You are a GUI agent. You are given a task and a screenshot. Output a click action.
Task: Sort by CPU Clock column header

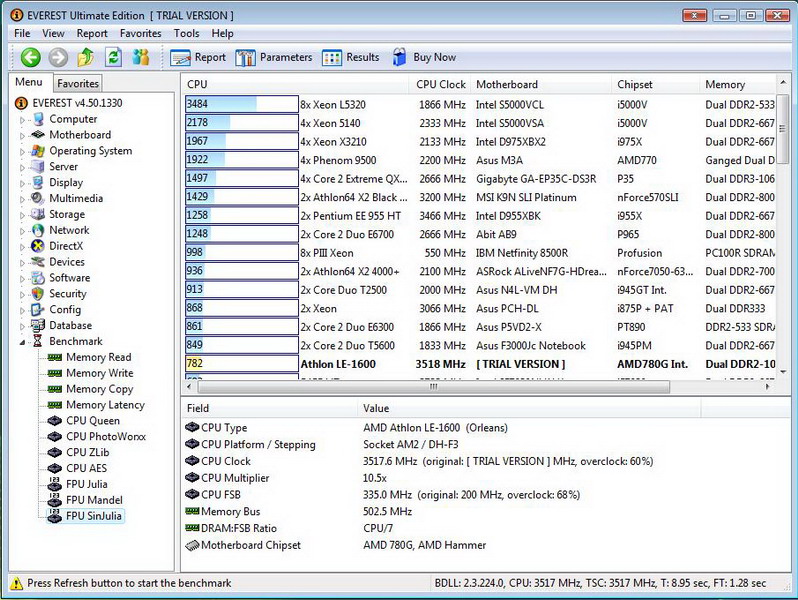tap(440, 85)
